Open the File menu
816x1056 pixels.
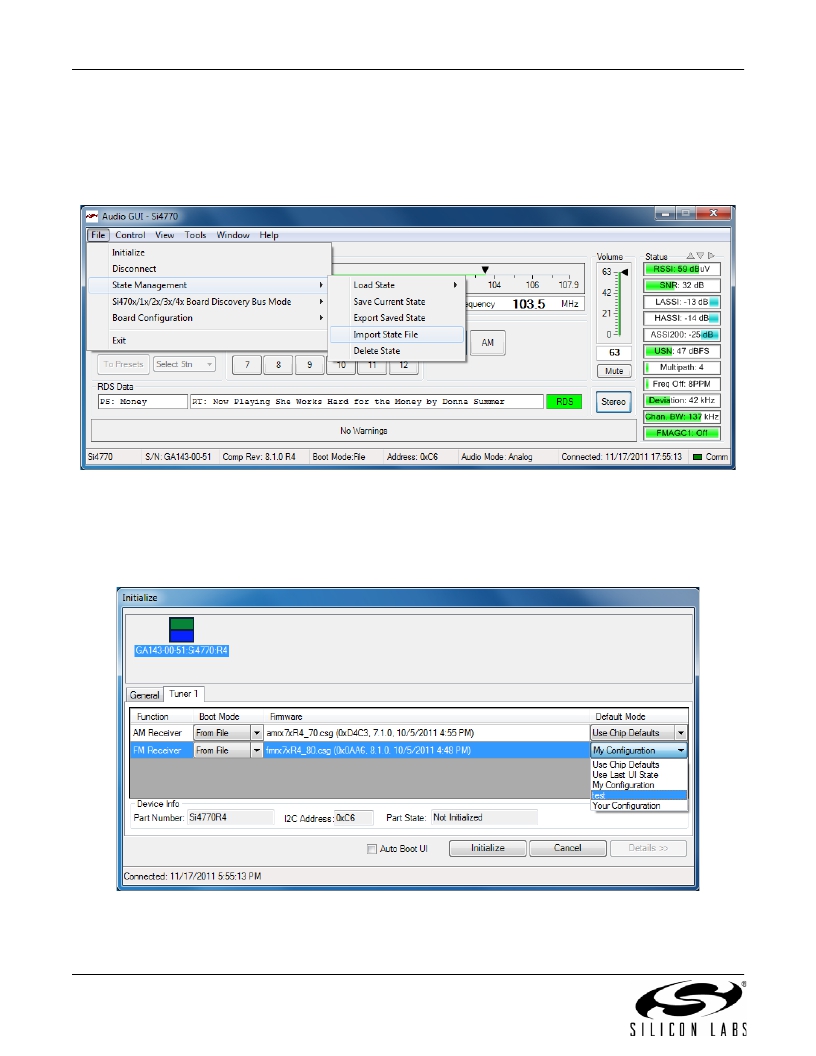click(x=98, y=235)
